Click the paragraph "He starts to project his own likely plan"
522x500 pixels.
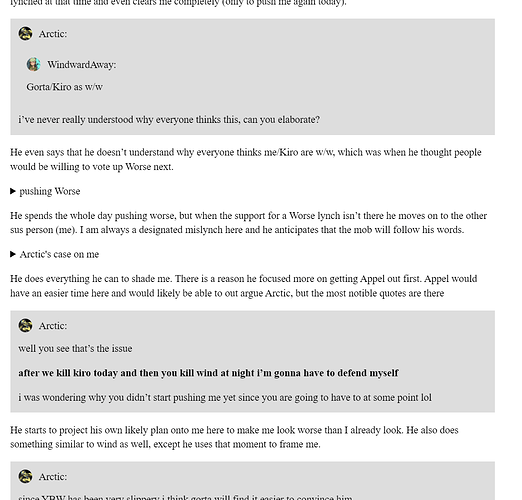(234, 437)
